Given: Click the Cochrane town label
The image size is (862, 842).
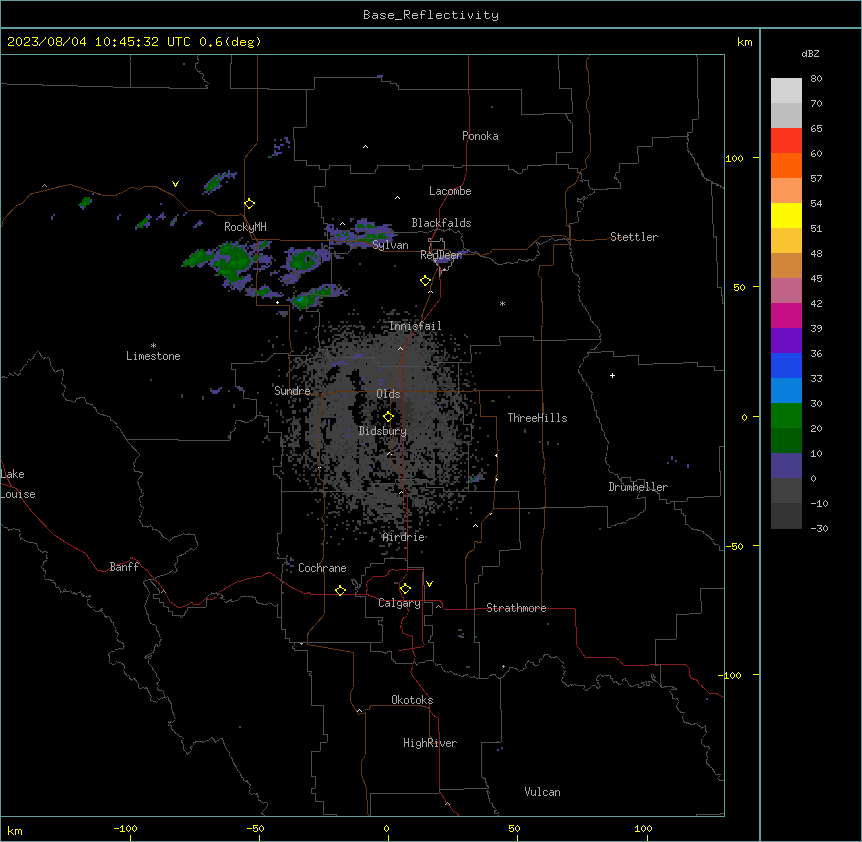Looking at the screenshot, I should point(322,568).
